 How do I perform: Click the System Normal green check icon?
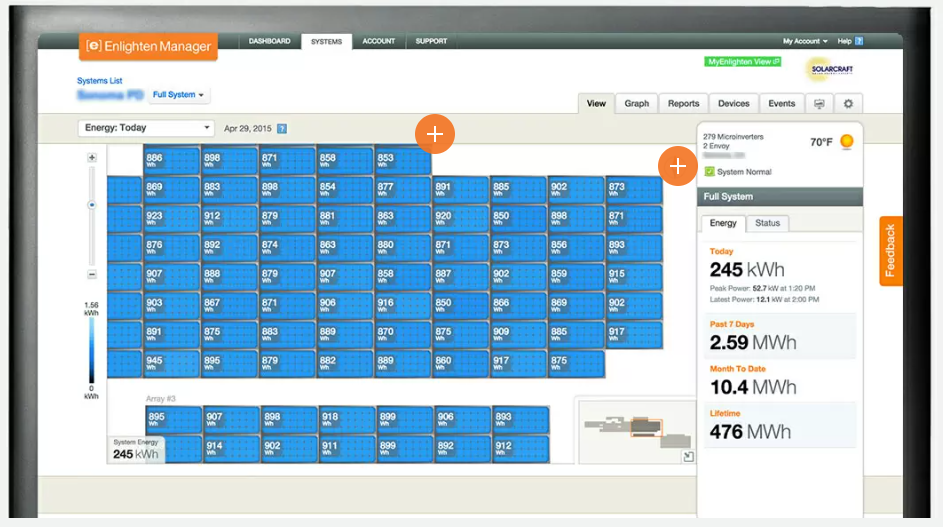[x=710, y=171]
